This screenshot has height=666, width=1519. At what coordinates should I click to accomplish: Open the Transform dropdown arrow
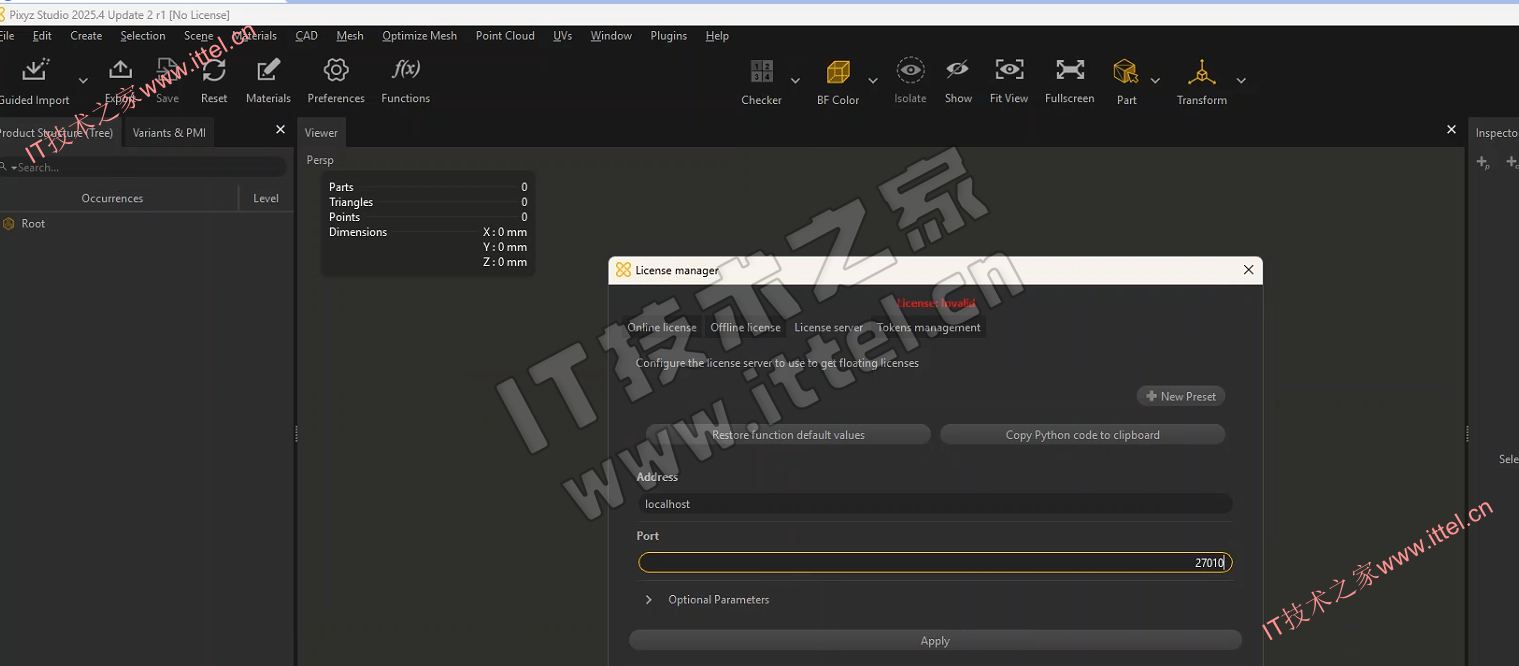pos(1241,81)
